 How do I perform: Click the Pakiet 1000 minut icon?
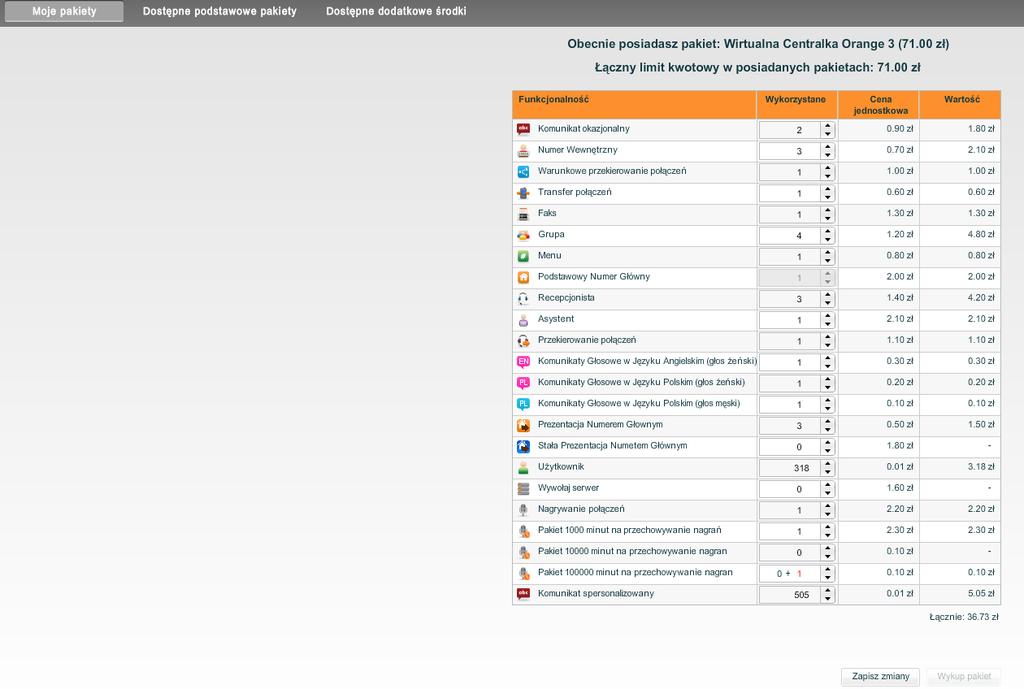tap(523, 531)
